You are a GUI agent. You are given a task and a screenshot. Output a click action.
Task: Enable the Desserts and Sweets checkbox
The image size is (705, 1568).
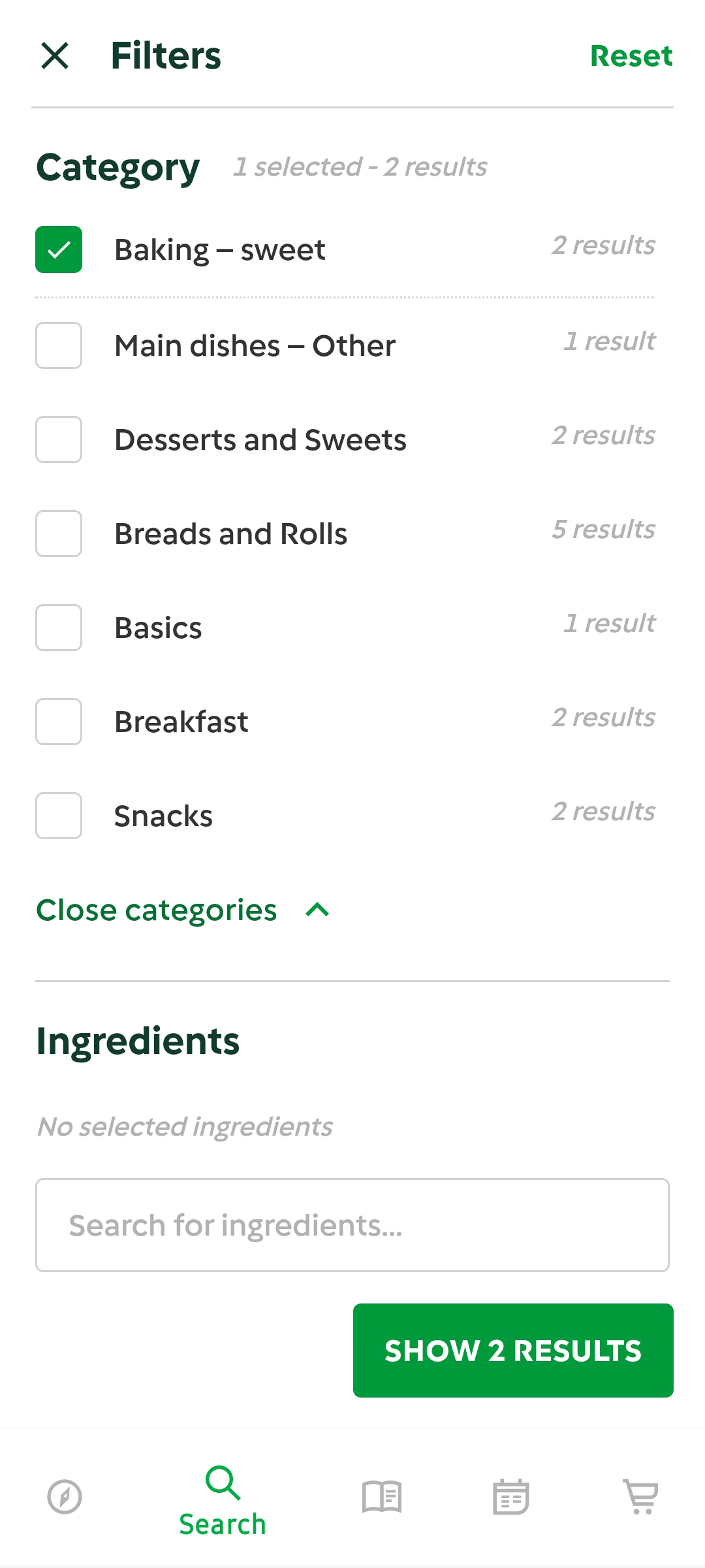(x=59, y=440)
